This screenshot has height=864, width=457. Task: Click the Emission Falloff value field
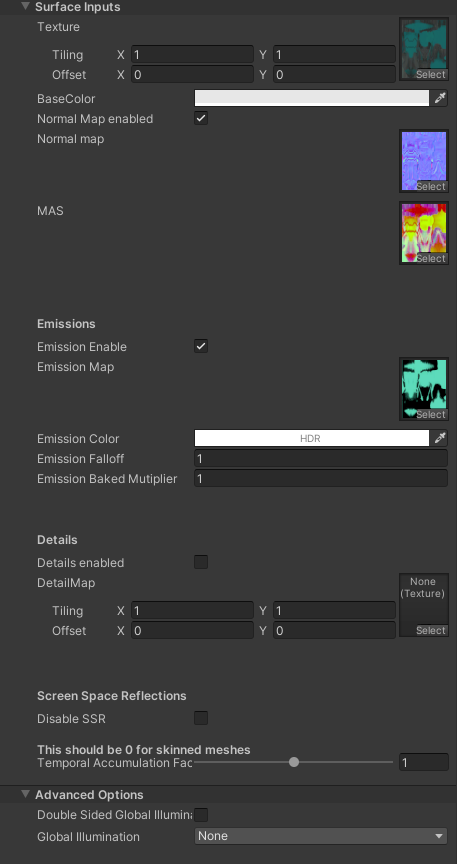tap(321, 458)
